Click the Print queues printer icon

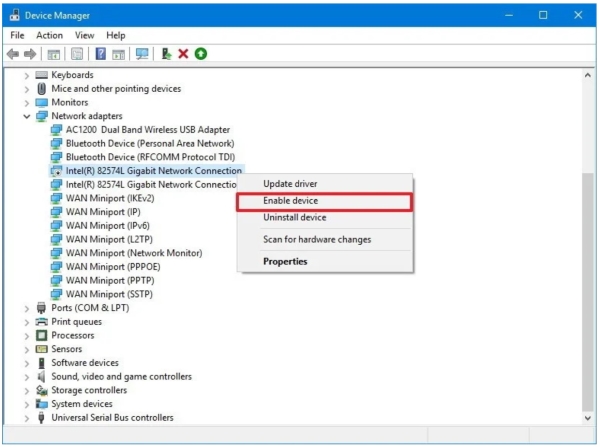[41, 321]
